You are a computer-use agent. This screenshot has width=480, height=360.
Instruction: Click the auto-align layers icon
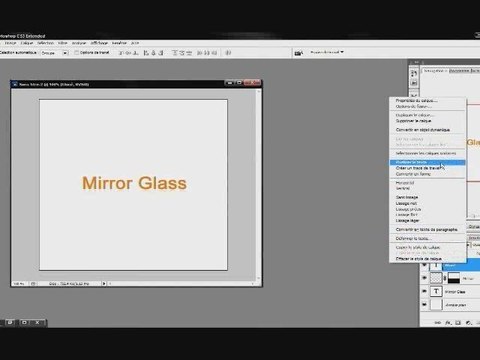pos(228,53)
